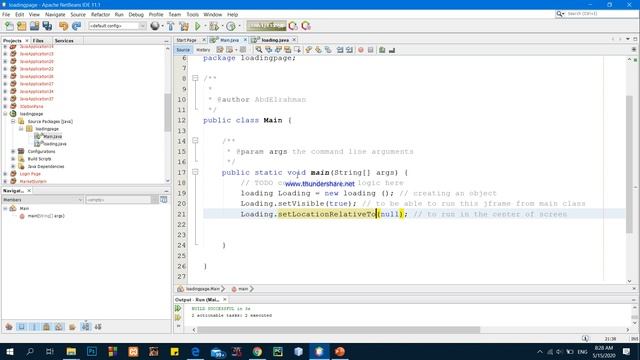Select Main.java in the project tree
This screenshot has width=640, height=360.
tap(52, 136)
